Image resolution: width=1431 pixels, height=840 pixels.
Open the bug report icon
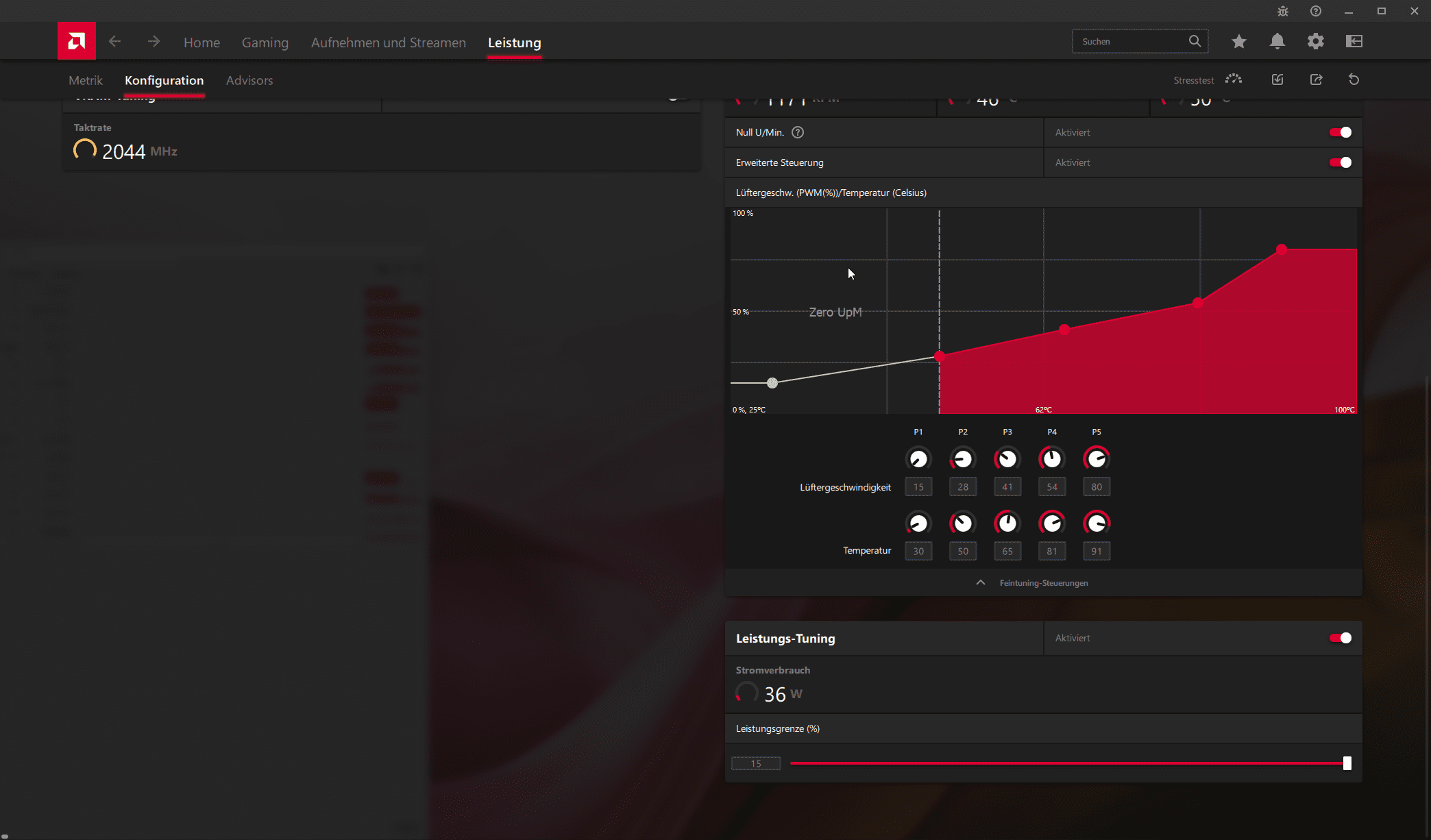click(1283, 11)
